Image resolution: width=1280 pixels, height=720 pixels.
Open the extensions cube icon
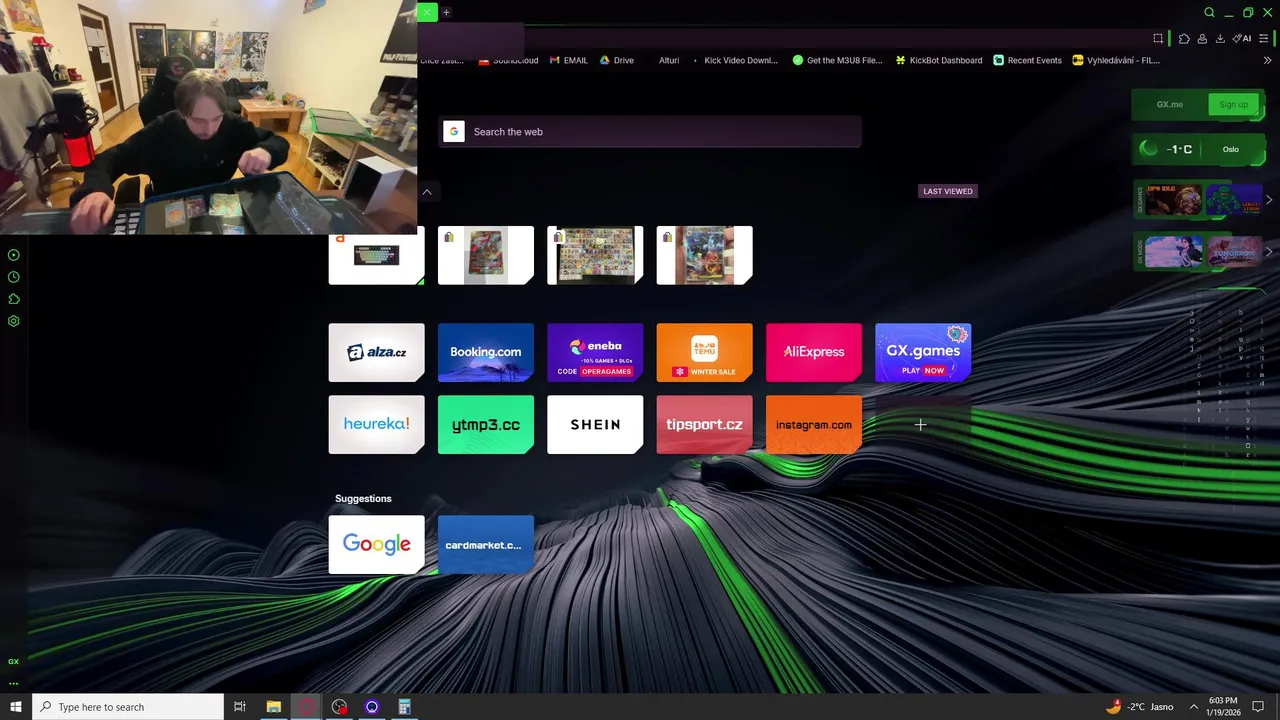[1184, 38]
